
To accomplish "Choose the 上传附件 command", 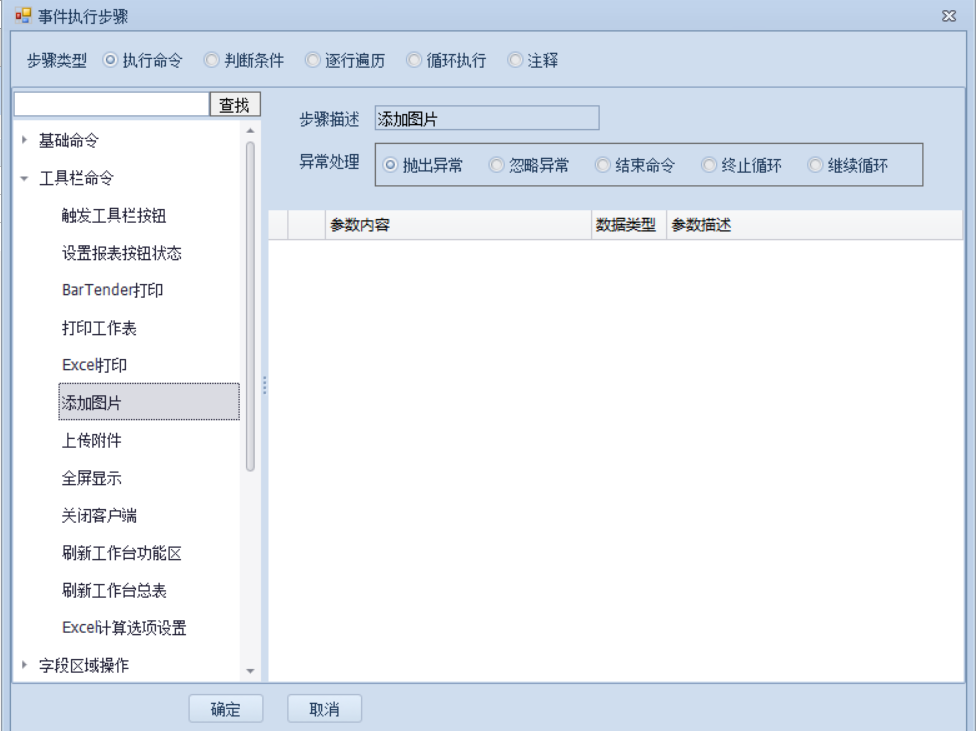I will 92,441.
